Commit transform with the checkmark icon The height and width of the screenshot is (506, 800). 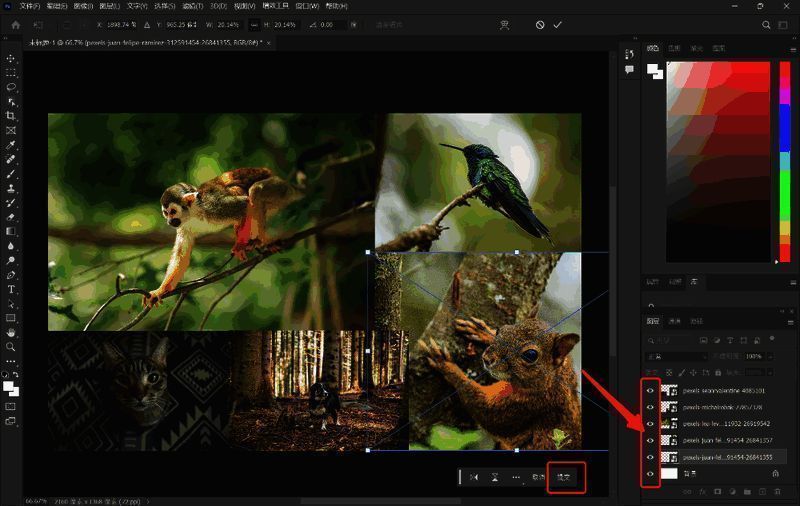558,24
